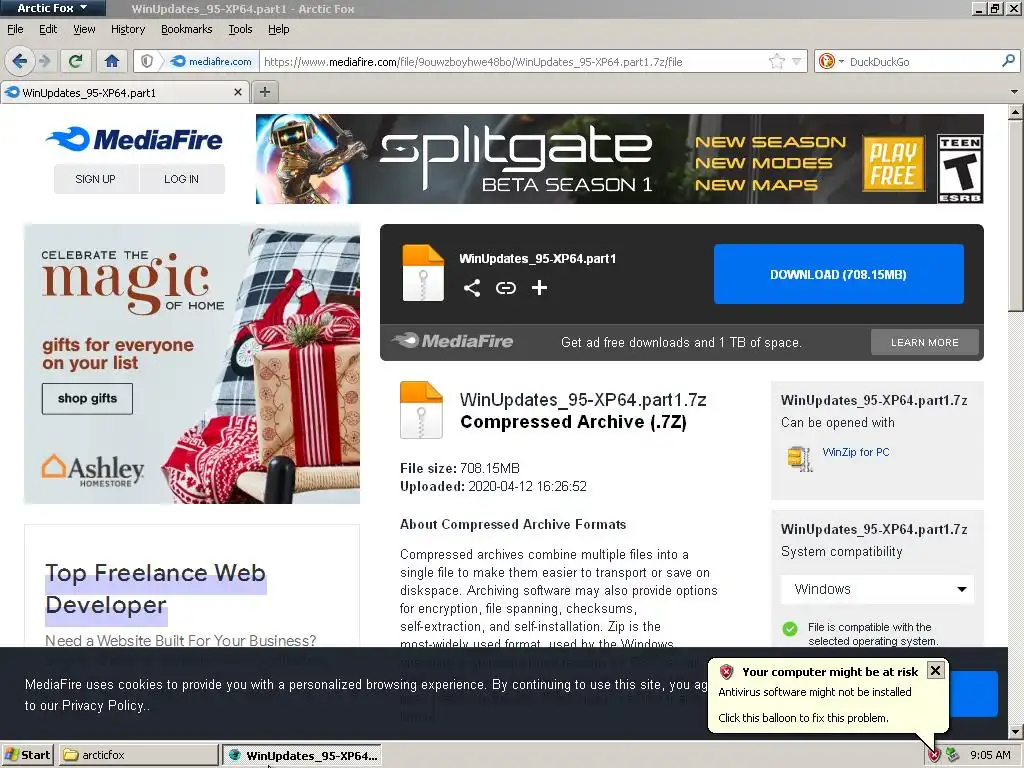Click the WinZip for PC icon
This screenshot has height=768, width=1024.
pos(799,458)
